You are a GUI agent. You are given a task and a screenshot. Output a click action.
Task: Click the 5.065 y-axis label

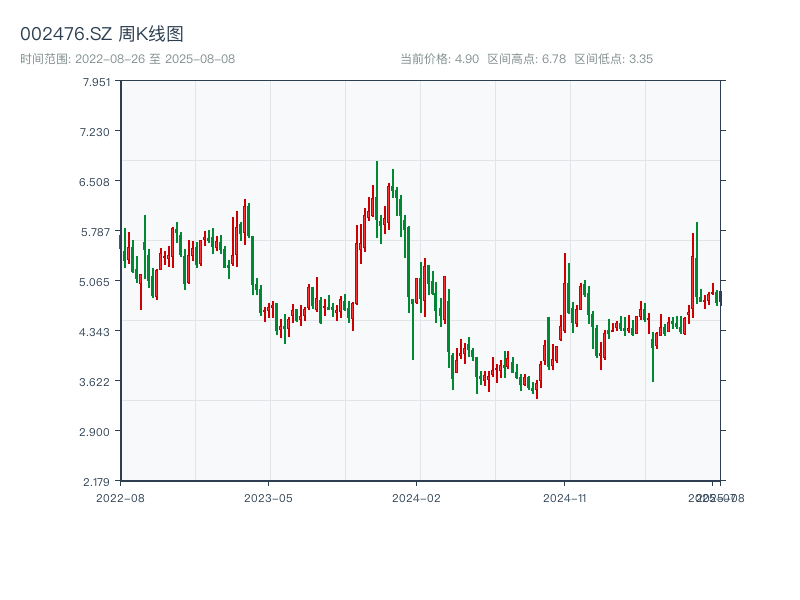[97, 281]
